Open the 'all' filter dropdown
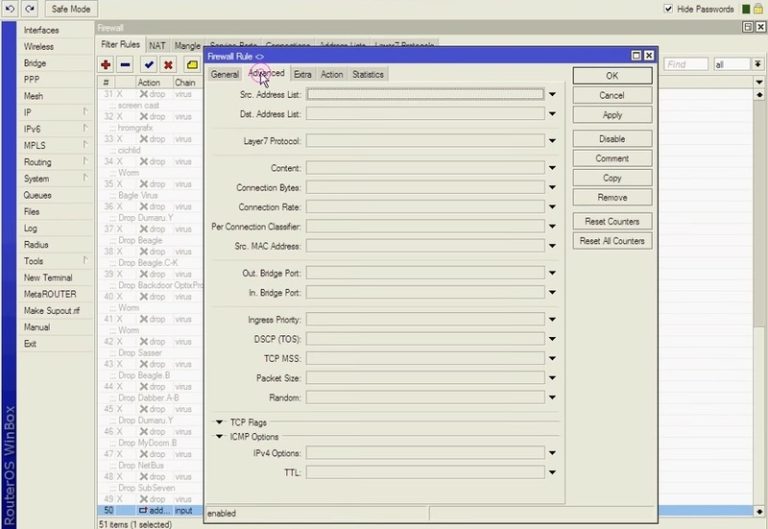This screenshot has width=768, height=529. pyautogui.click(x=732, y=64)
